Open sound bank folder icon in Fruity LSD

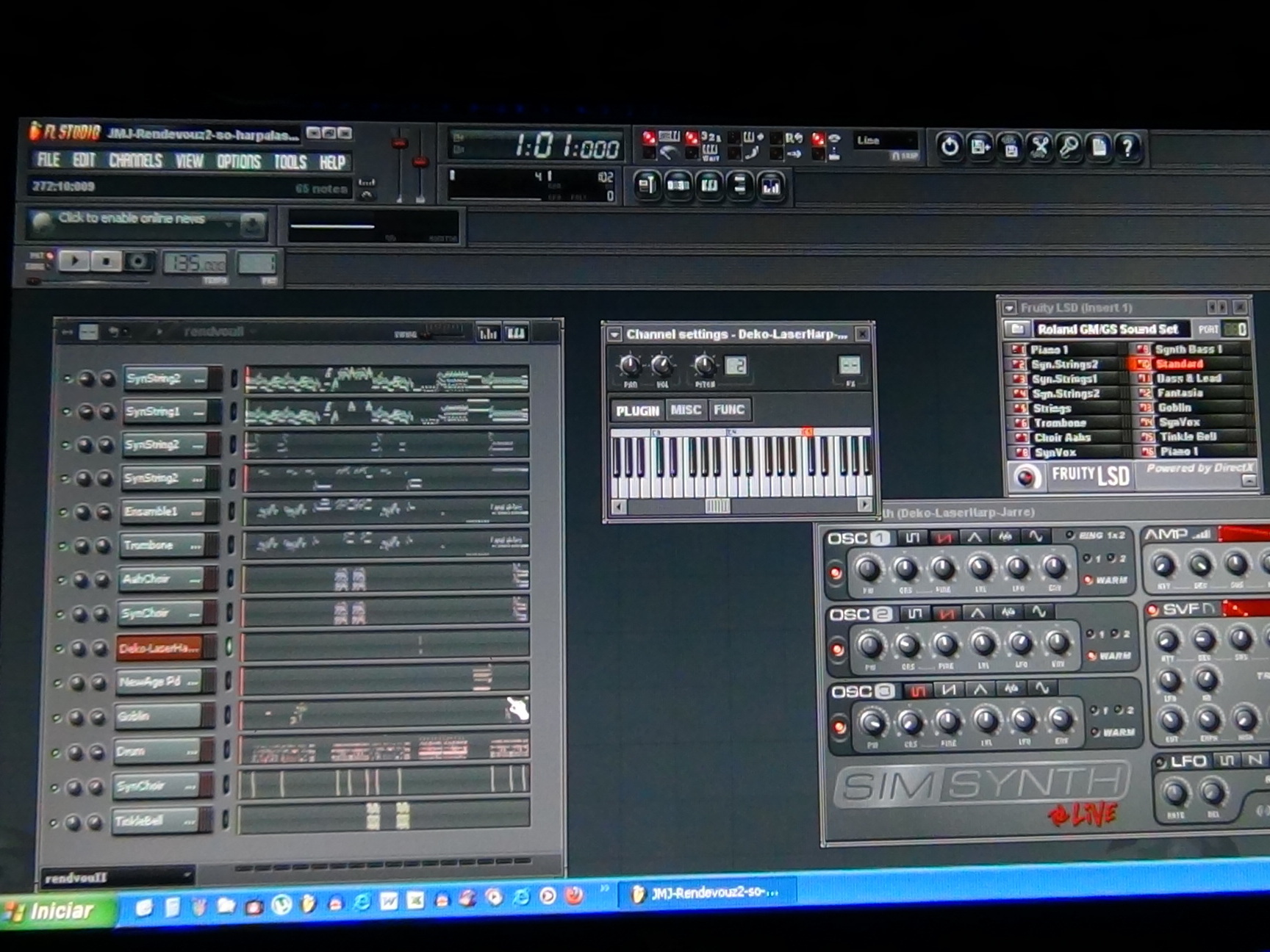(x=1016, y=329)
